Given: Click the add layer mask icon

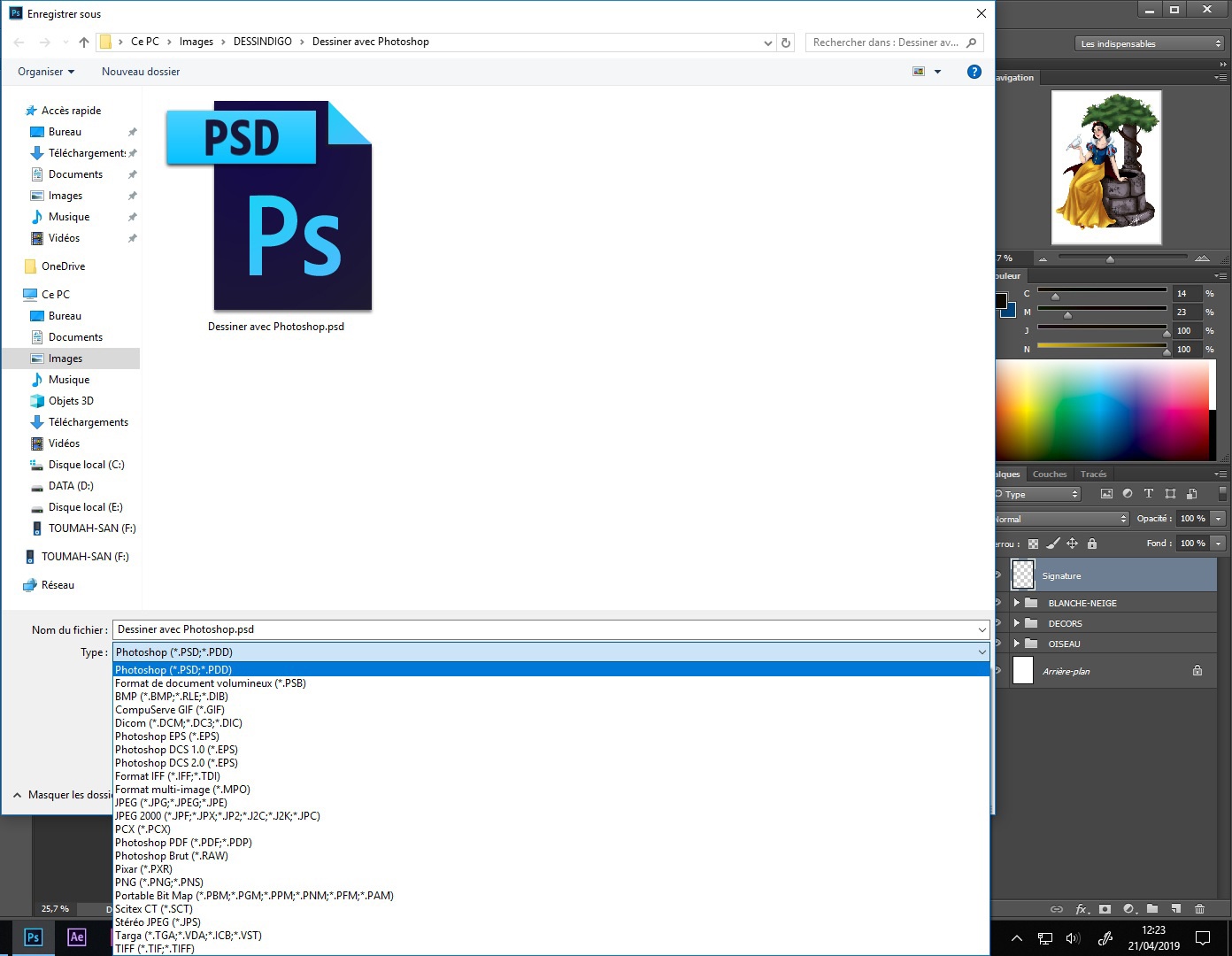Looking at the screenshot, I should click(x=1105, y=909).
